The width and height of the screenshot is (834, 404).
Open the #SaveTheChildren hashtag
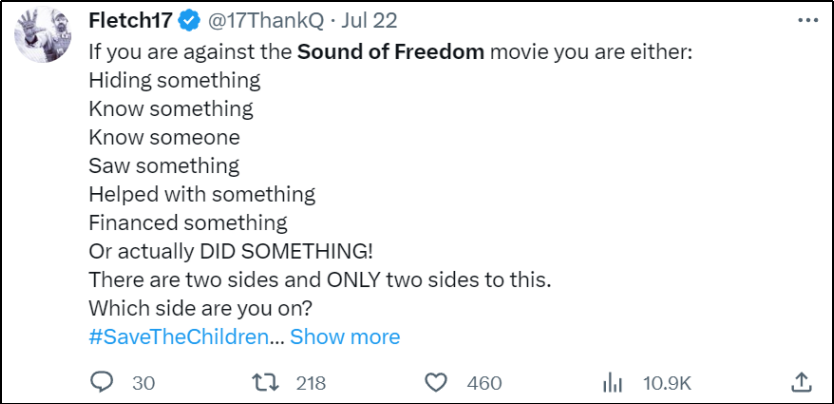[178, 337]
